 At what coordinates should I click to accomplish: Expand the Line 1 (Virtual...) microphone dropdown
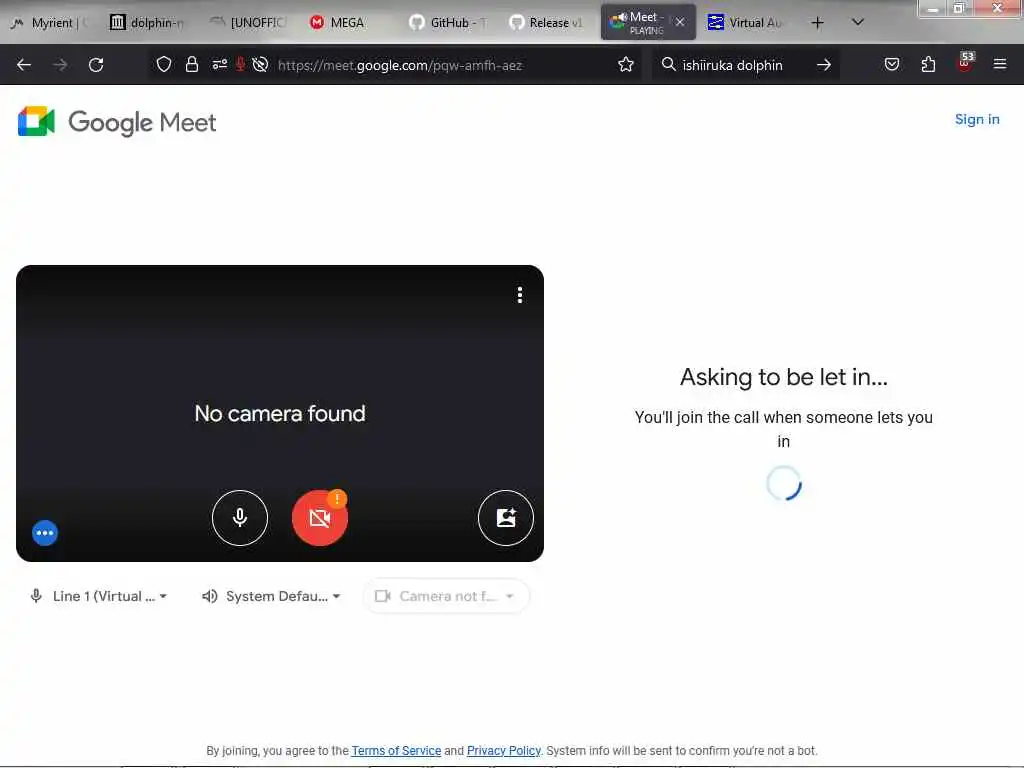point(99,596)
